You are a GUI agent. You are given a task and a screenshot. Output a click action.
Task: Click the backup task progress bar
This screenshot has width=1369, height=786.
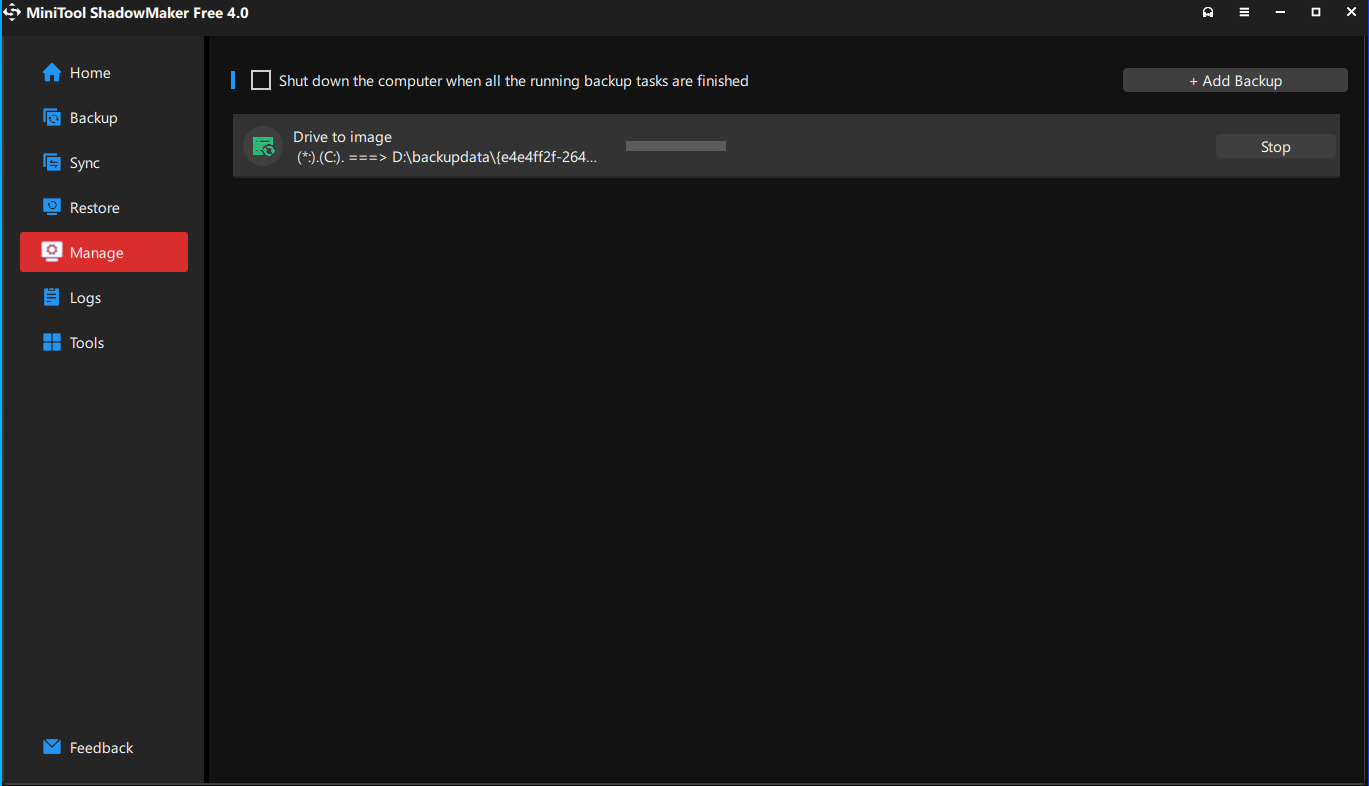pos(676,146)
